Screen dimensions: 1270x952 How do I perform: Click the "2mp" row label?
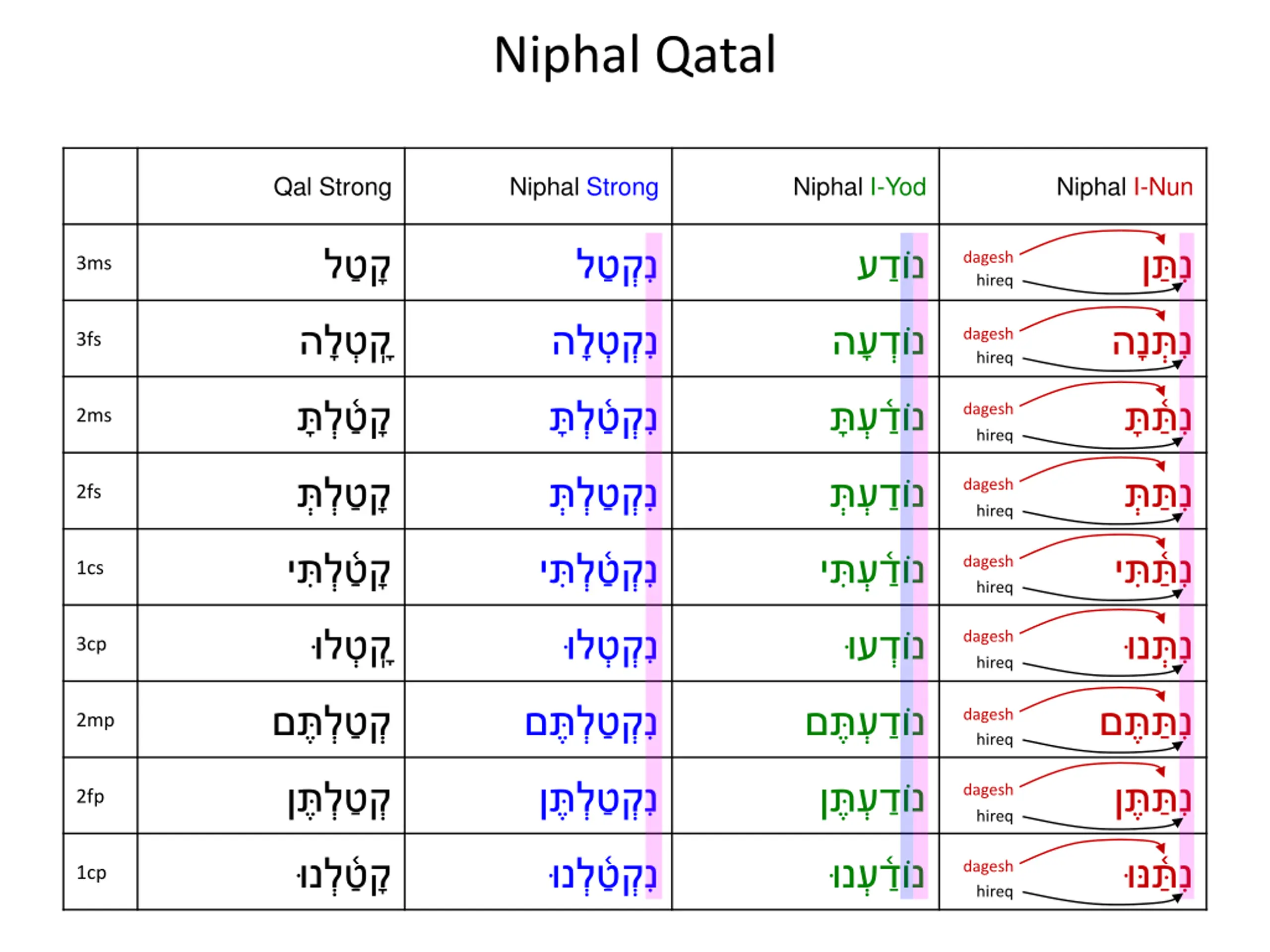pyautogui.click(x=95, y=720)
